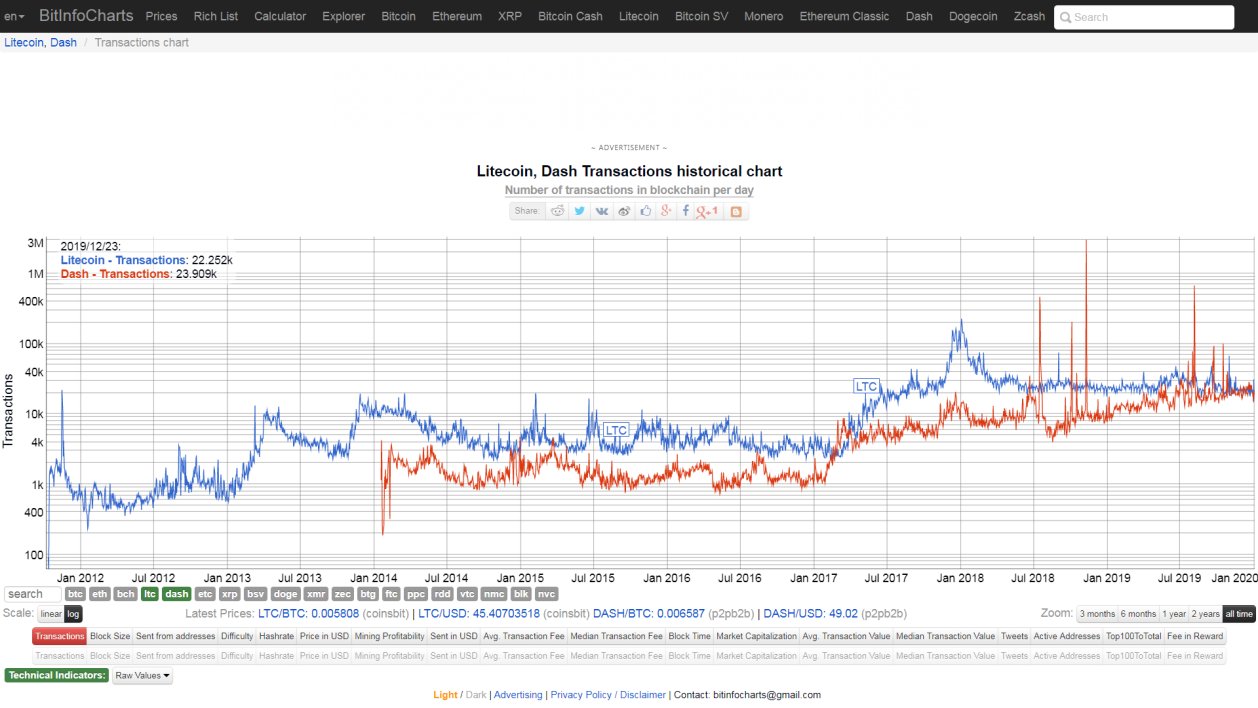Screen dimensions: 1258x708
Task: Switch scale to linear
Action: [x=51, y=614]
